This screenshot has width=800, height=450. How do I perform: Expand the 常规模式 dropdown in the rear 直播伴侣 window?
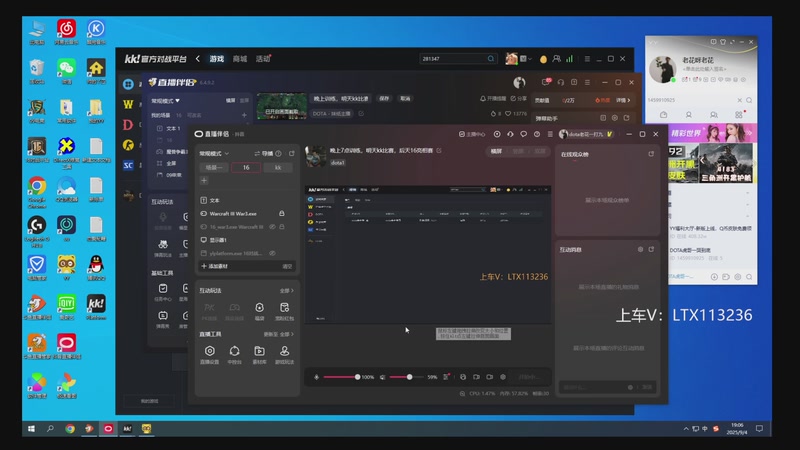(165, 101)
